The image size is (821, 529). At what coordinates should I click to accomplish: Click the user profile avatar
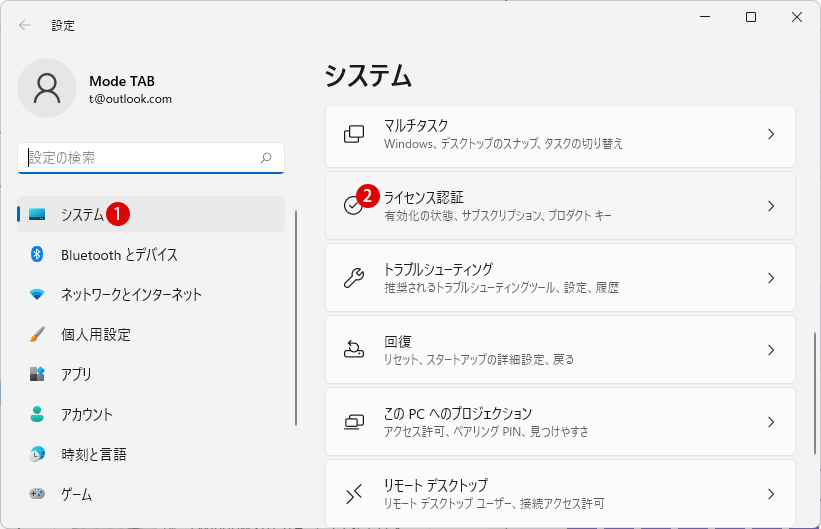click(x=47, y=88)
